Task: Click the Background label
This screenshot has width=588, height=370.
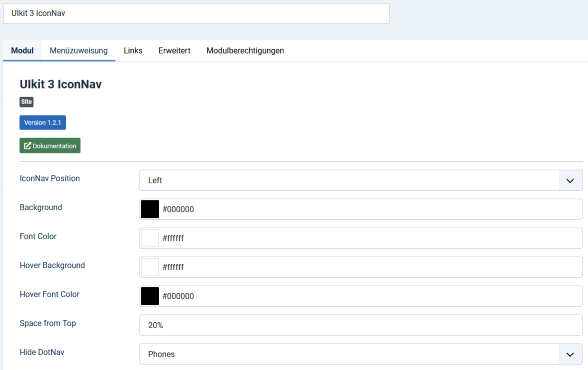Action: (x=41, y=207)
